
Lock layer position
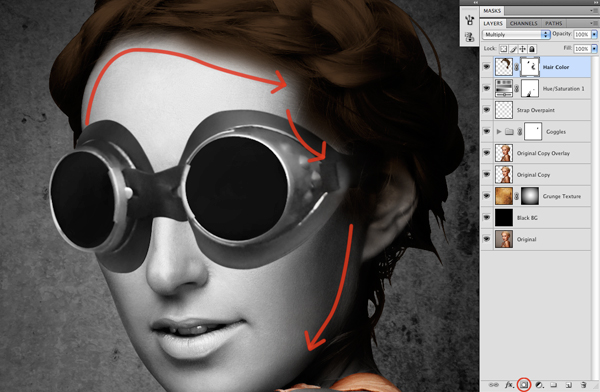[523, 49]
